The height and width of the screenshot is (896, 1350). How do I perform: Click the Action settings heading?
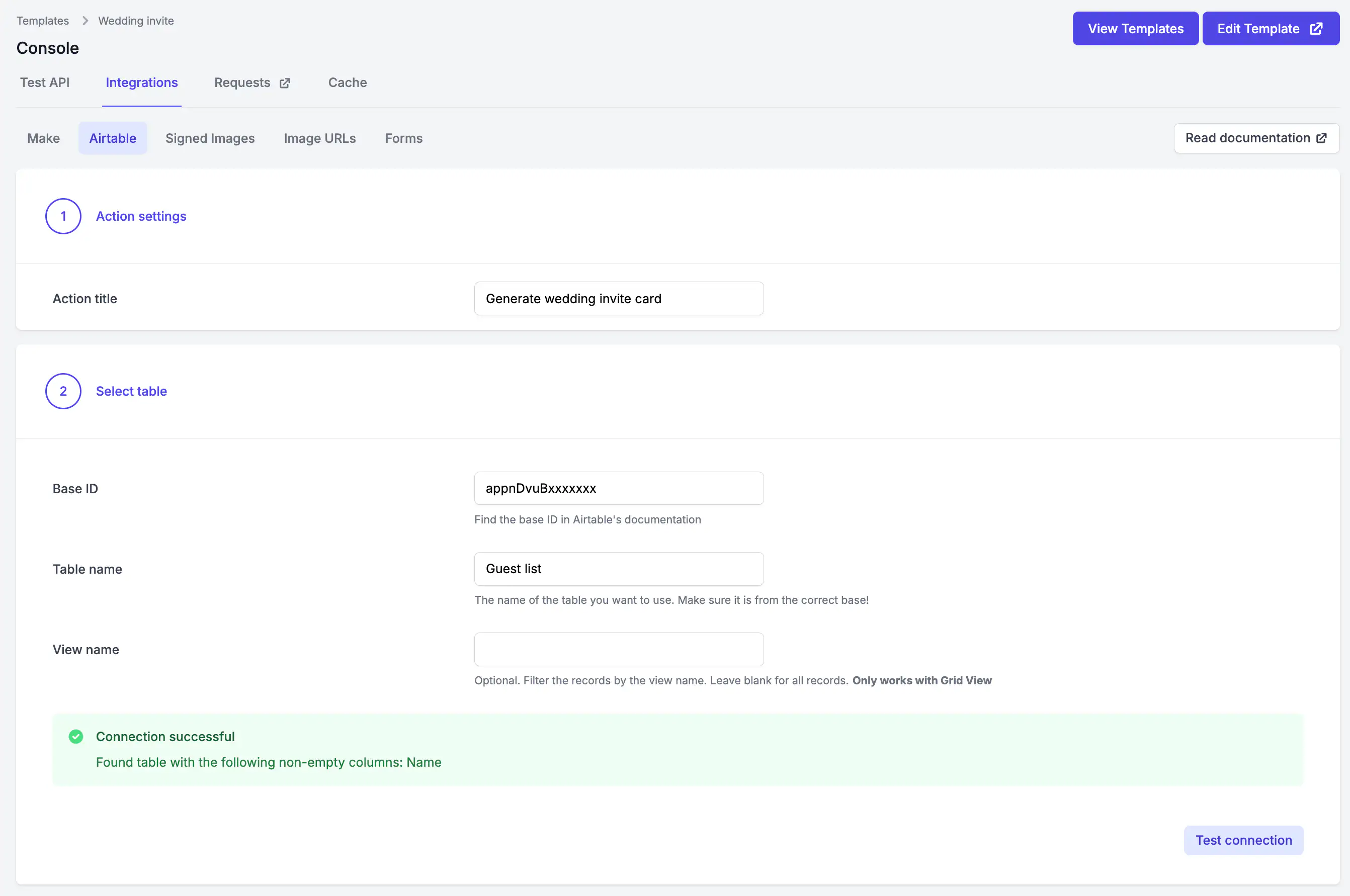(x=141, y=216)
